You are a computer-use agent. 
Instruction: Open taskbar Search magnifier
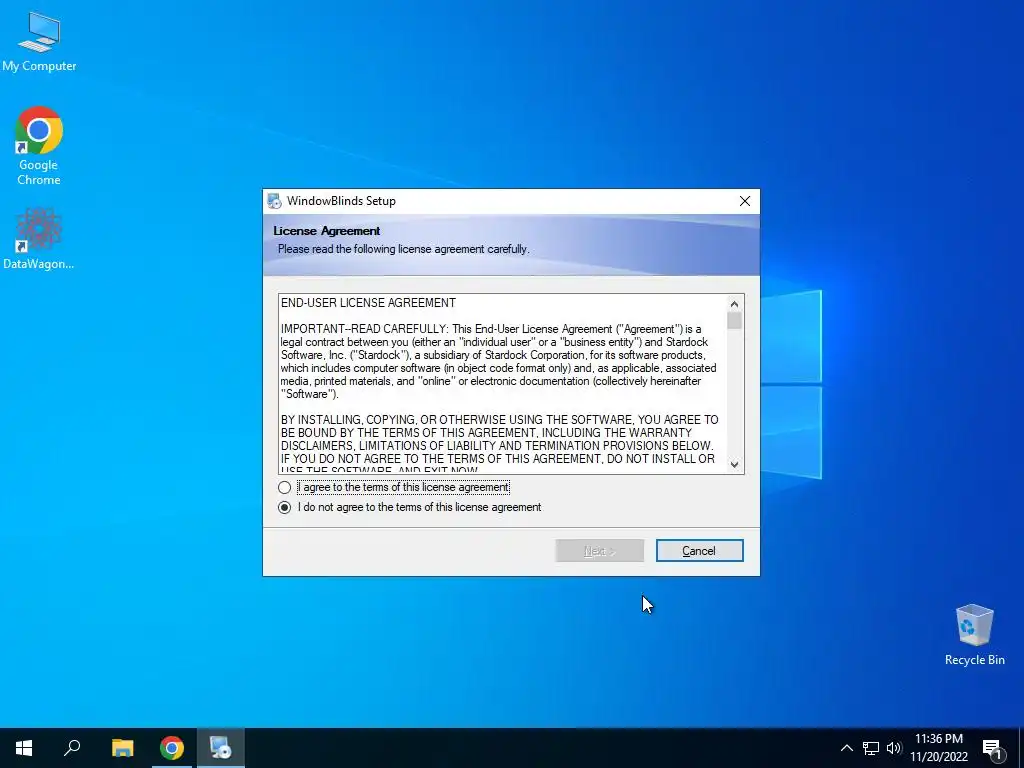[72, 748]
